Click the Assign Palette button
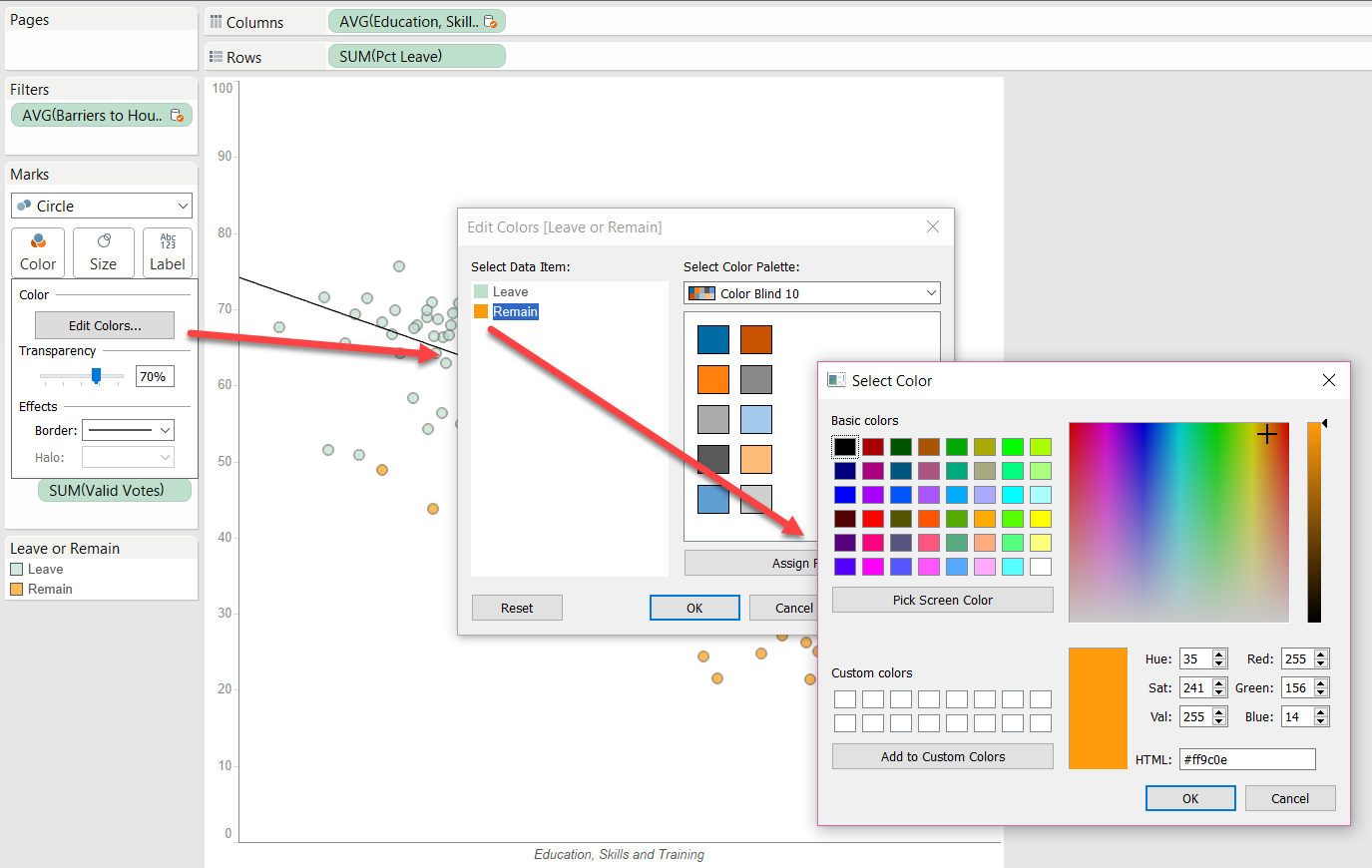The image size is (1372, 868). [x=751, y=563]
